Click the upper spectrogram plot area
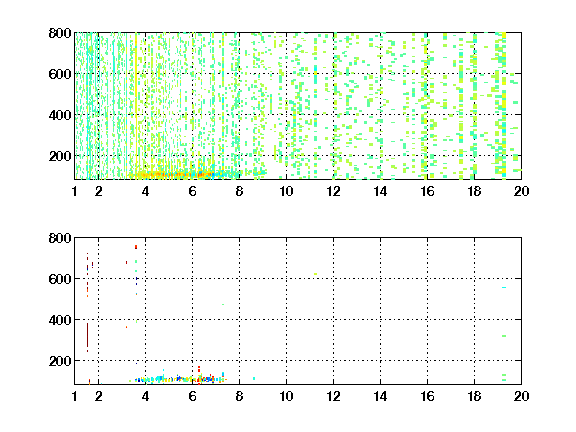The height and width of the screenshot is (432, 576). point(298,106)
